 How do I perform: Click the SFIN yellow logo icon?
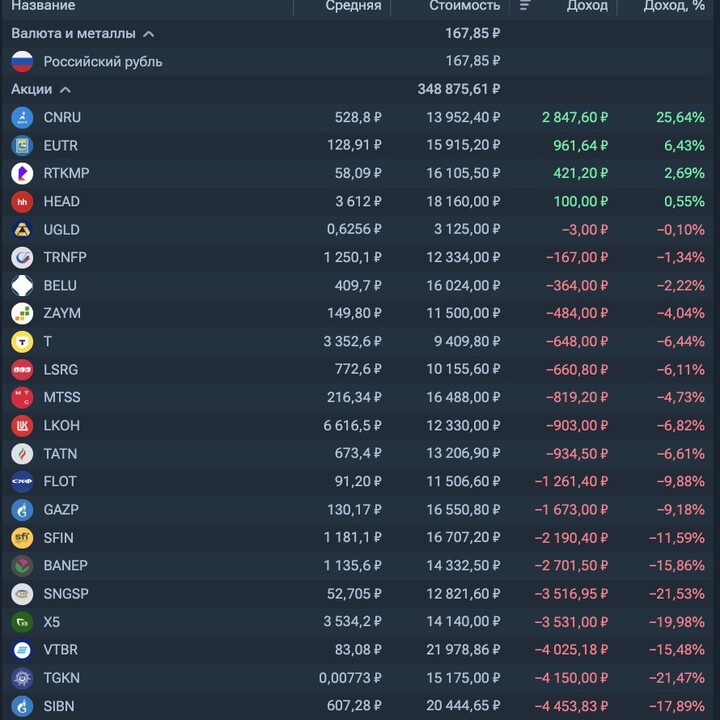point(22,538)
